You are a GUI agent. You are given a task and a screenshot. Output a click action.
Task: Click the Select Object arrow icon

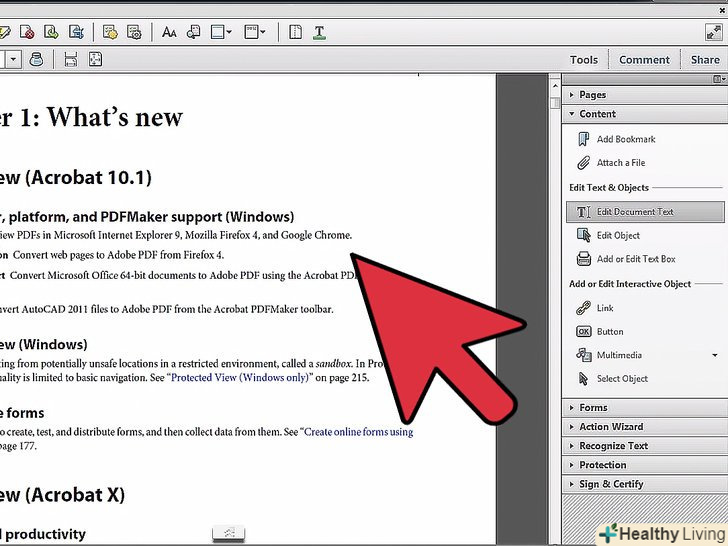(x=583, y=379)
